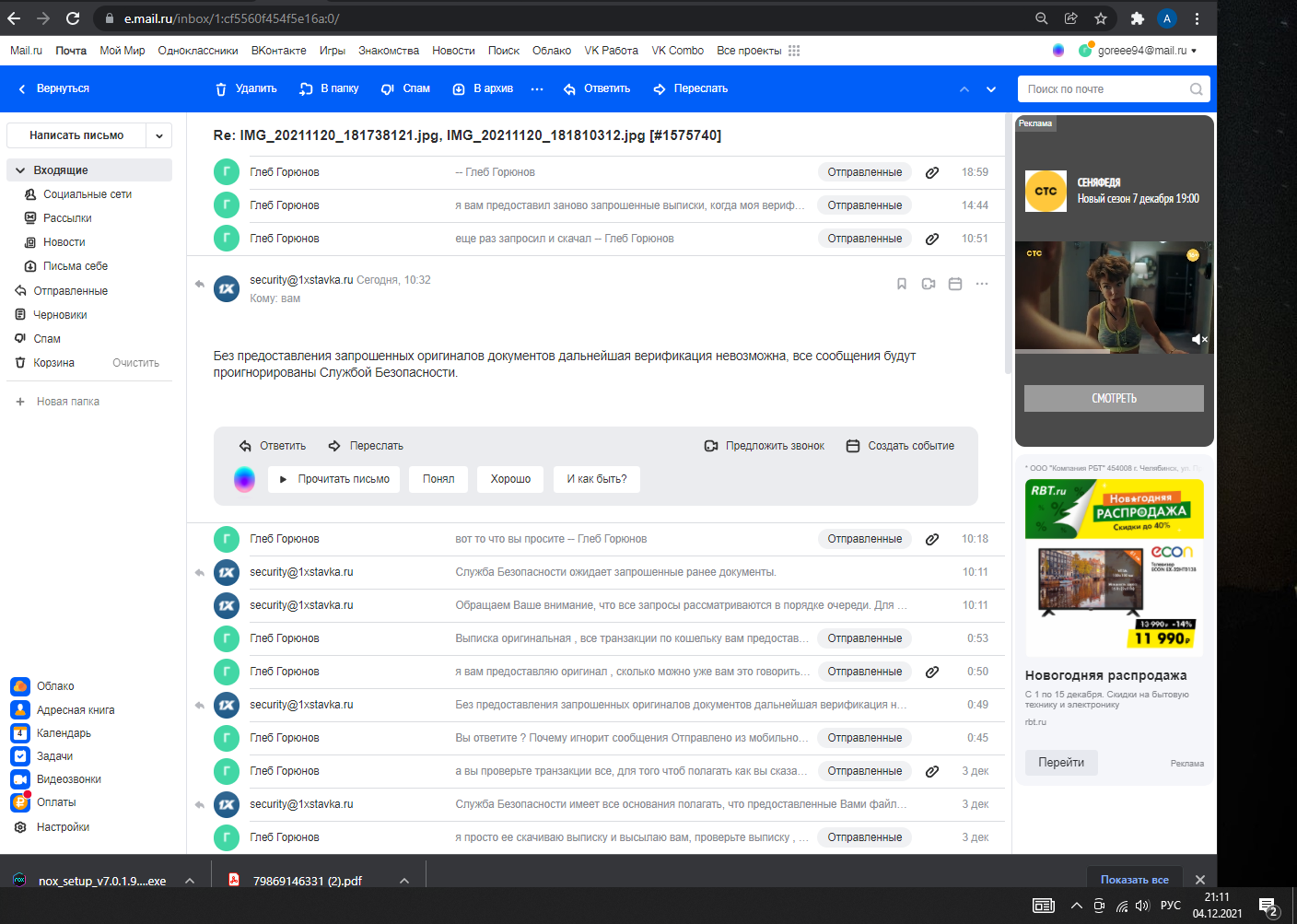Click quick reply 'Хорошо'
The width and height of the screenshot is (1297, 924).
(x=510, y=479)
